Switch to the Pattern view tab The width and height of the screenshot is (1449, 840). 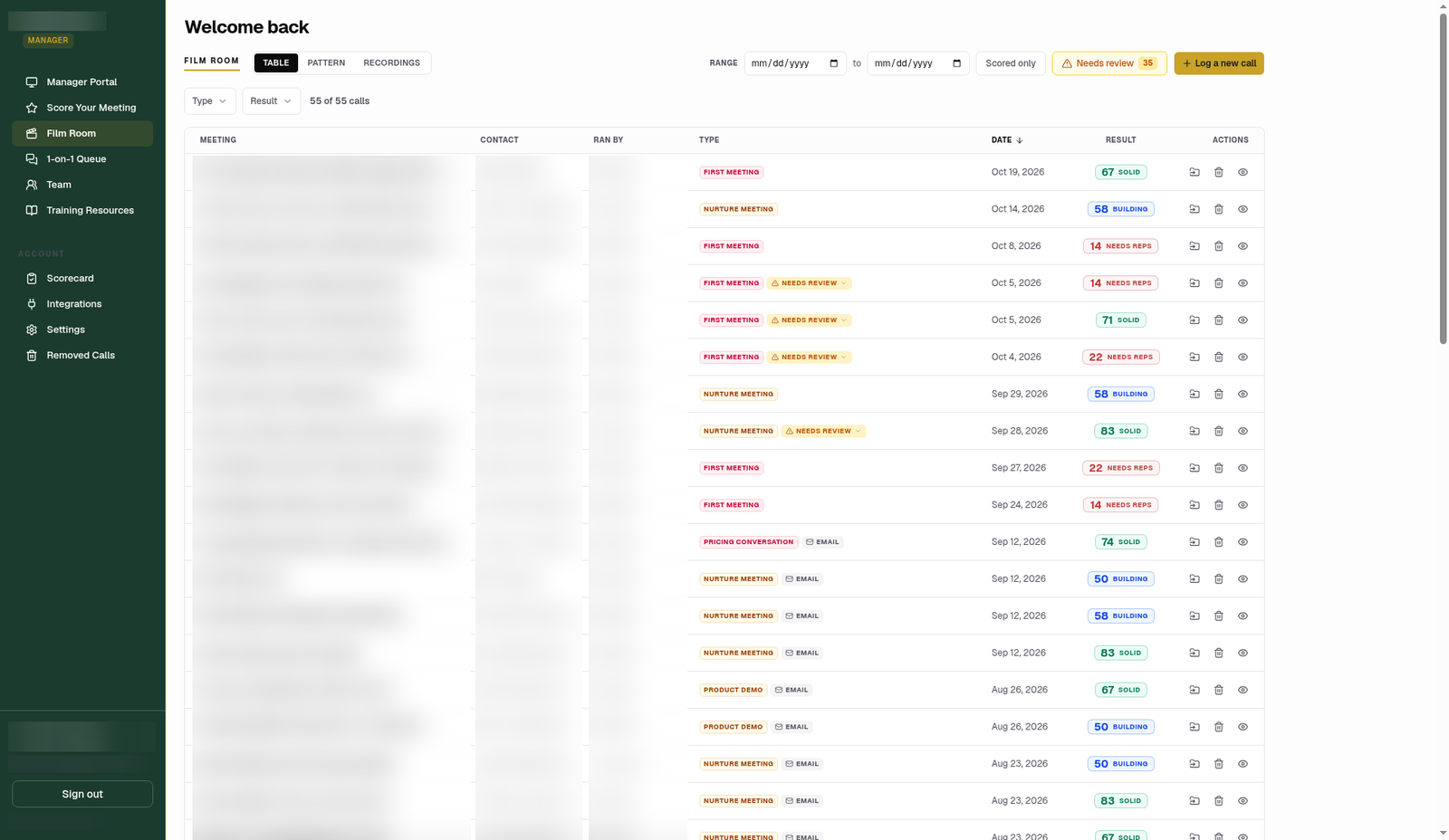(x=326, y=63)
